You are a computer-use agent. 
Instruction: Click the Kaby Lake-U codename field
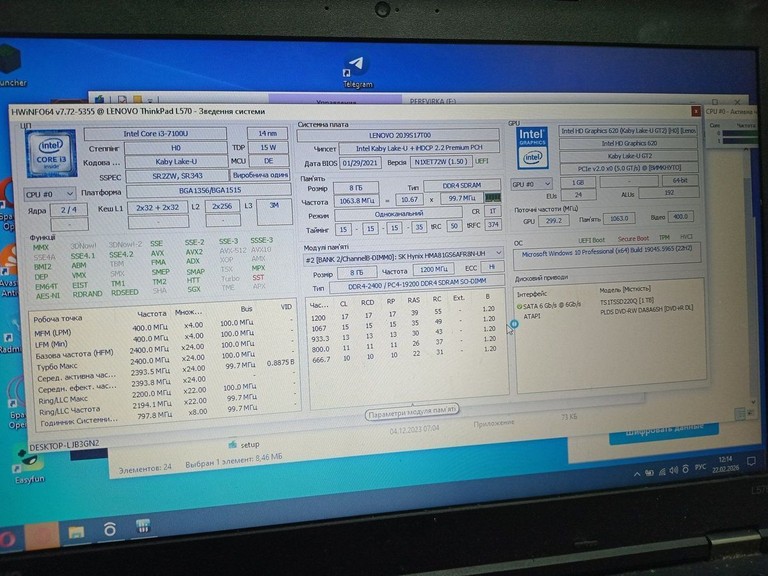coord(176,161)
